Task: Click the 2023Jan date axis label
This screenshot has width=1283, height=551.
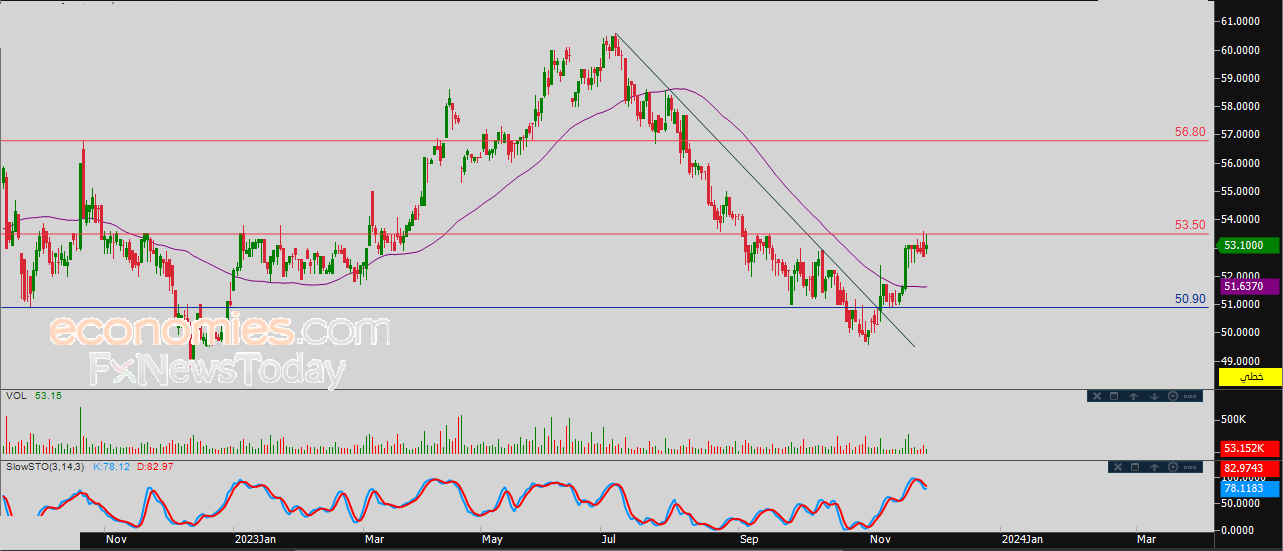Action: tap(255, 539)
